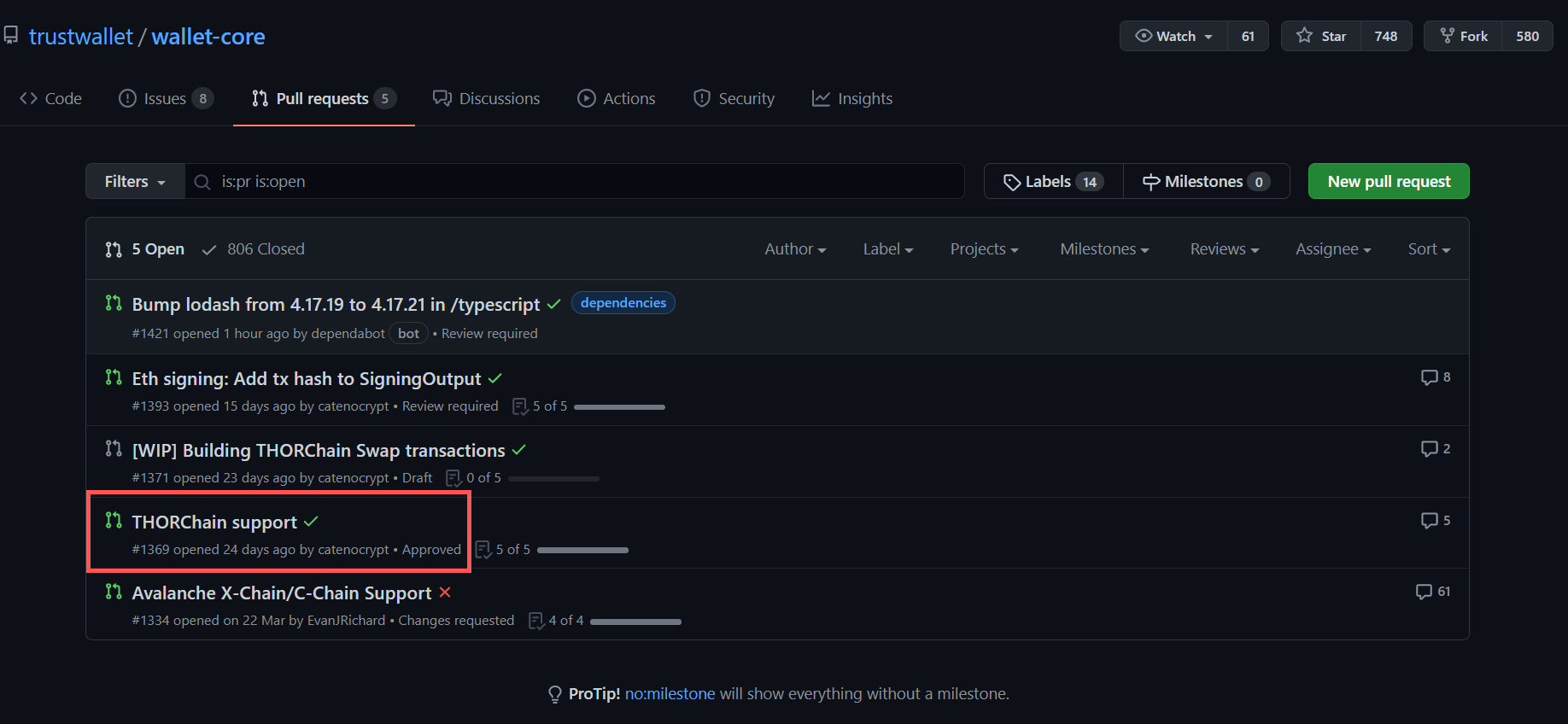Image resolution: width=1568 pixels, height=724 pixels.
Task: Expand the Label filter menu
Action: pyautogui.click(x=888, y=249)
